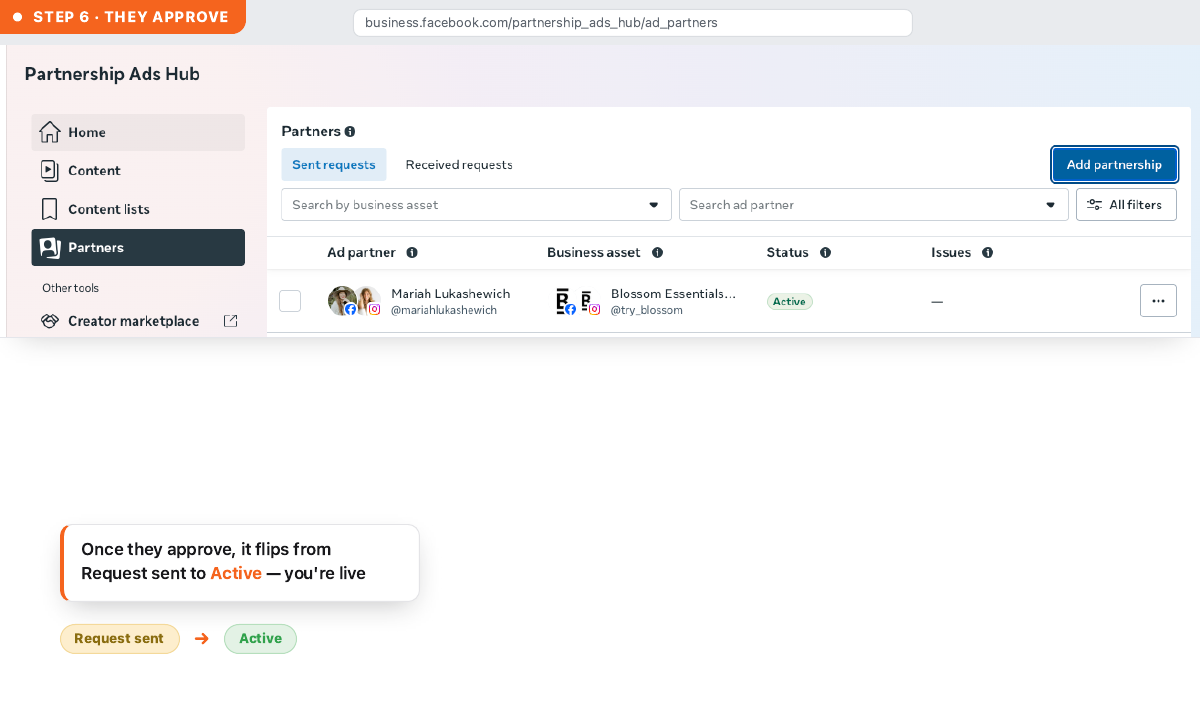Click the Content play icon in sidebar
The image size is (1200, 720).
tap(50, 170)
